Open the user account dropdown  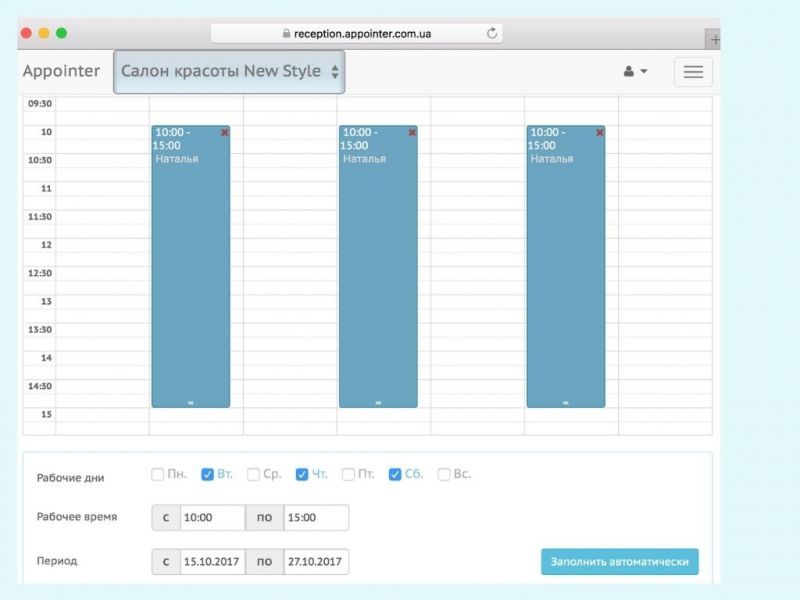(x=635, y=72)
